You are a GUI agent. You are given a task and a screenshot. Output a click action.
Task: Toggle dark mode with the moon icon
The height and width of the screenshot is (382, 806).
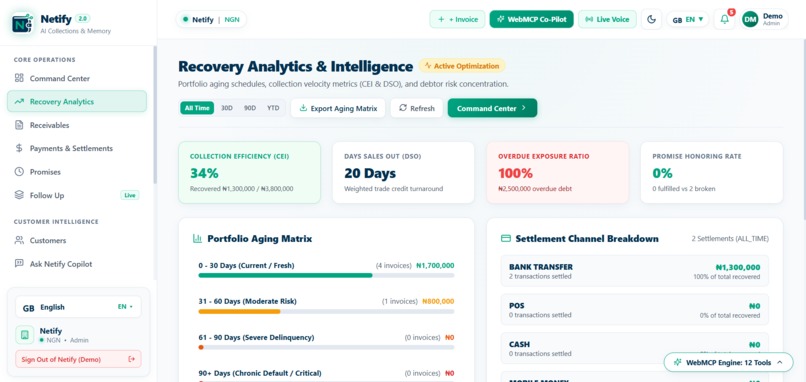pos(651,20)
